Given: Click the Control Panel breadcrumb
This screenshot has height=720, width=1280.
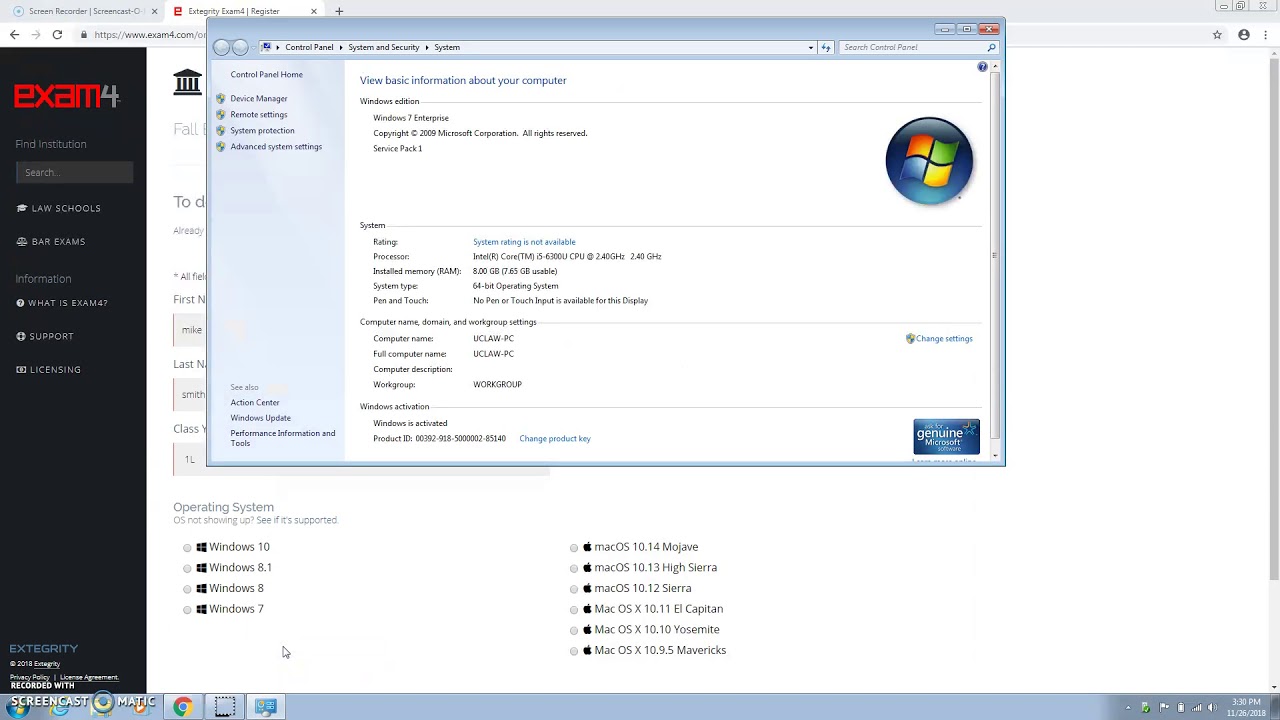Looking at the screenshot, I should coord(309,47).
